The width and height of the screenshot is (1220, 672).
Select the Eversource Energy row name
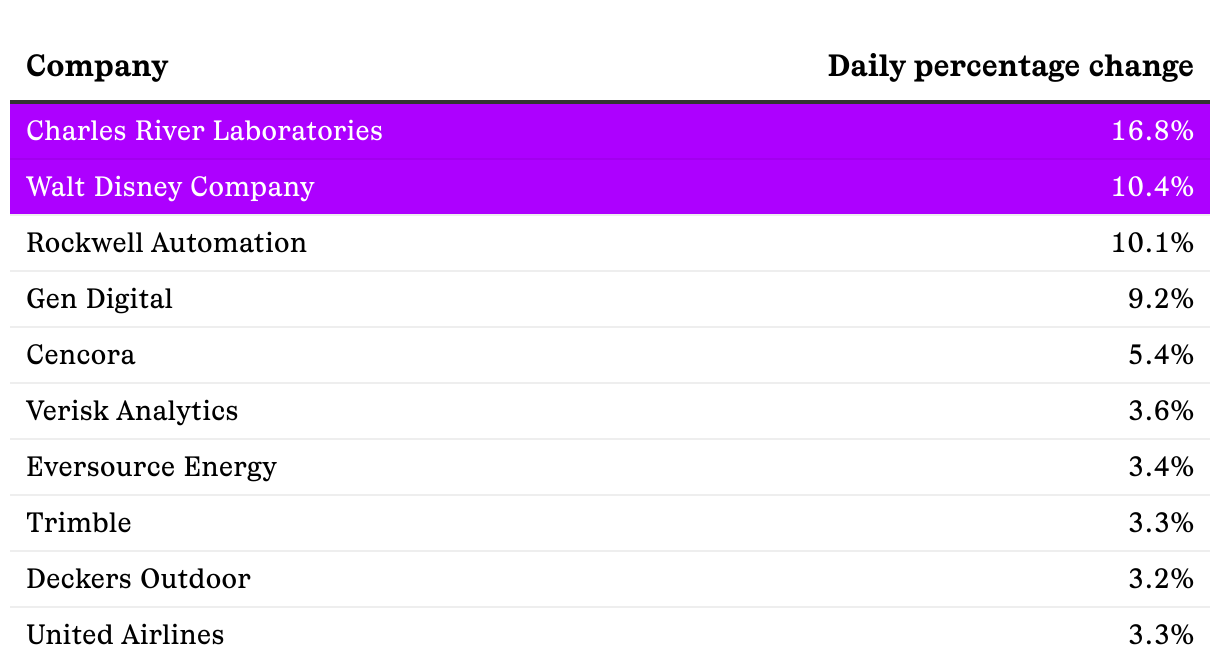(151, 467)
